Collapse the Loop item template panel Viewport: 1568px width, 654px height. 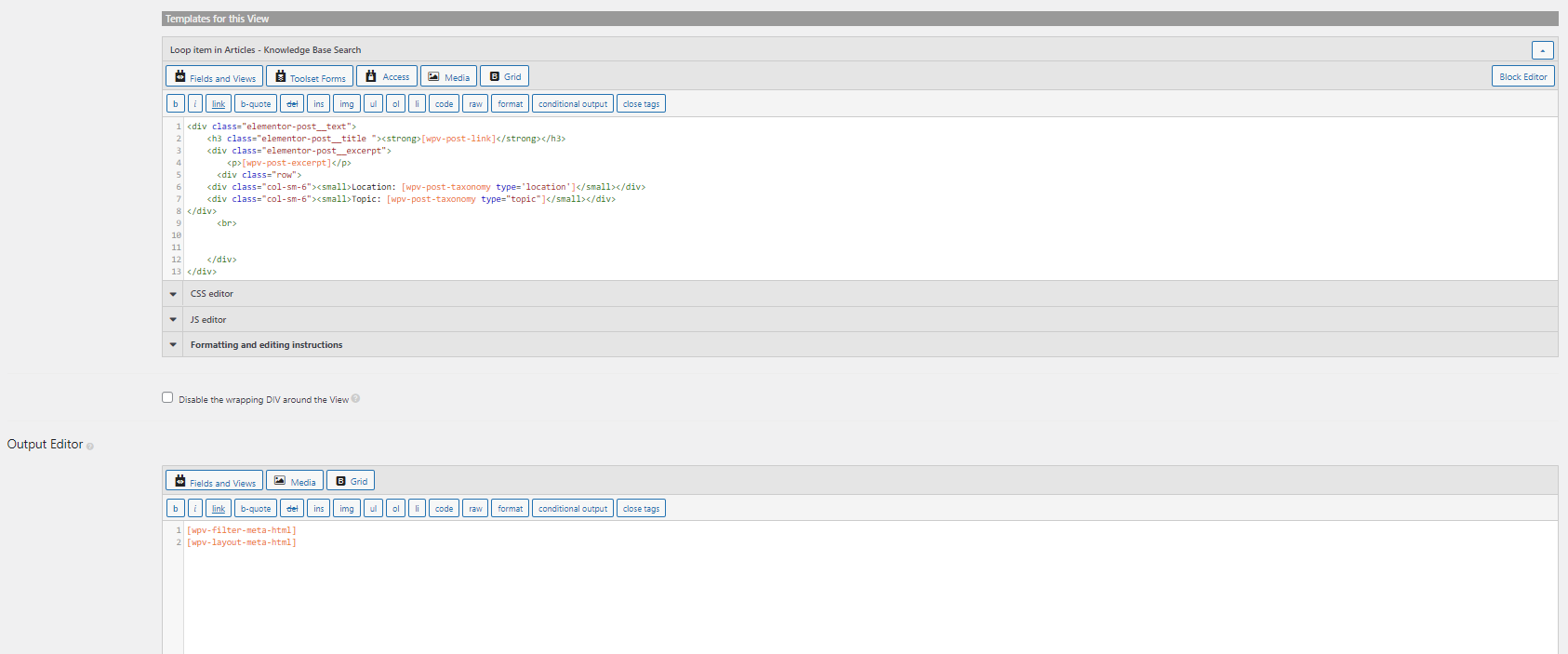tap(1542, 50)
